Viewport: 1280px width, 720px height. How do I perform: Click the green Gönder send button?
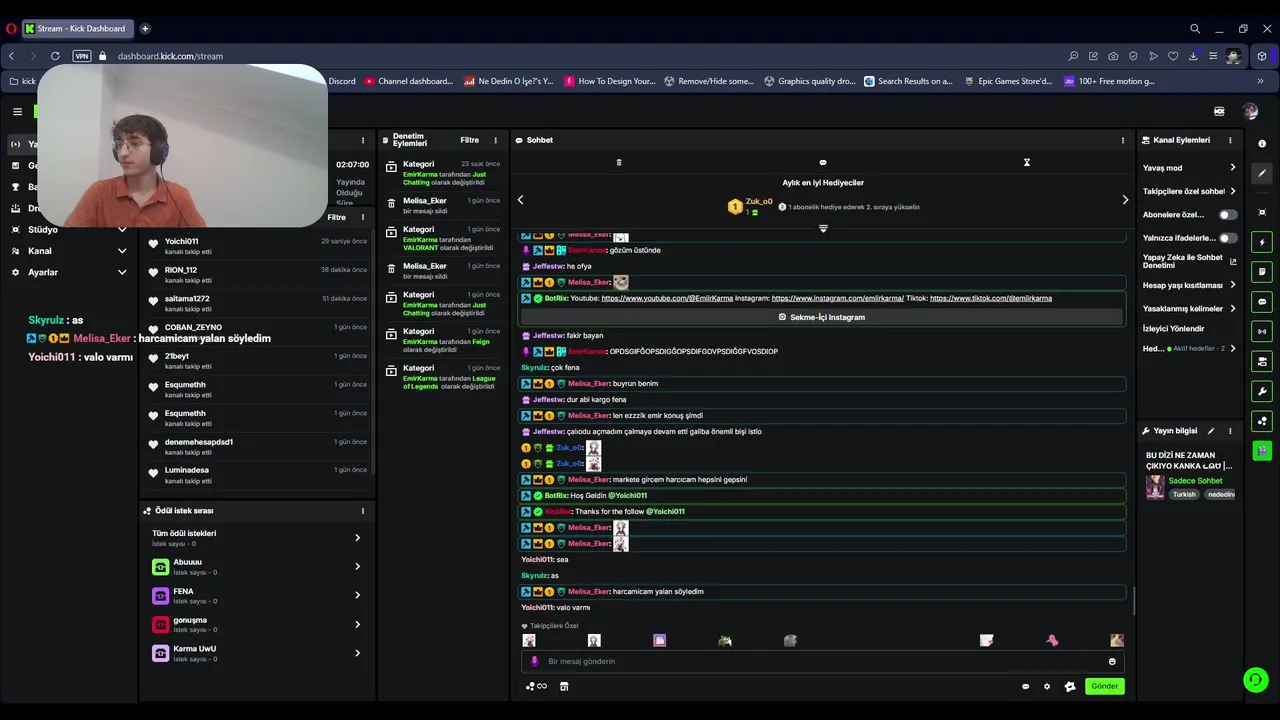tap(1104, 686)
